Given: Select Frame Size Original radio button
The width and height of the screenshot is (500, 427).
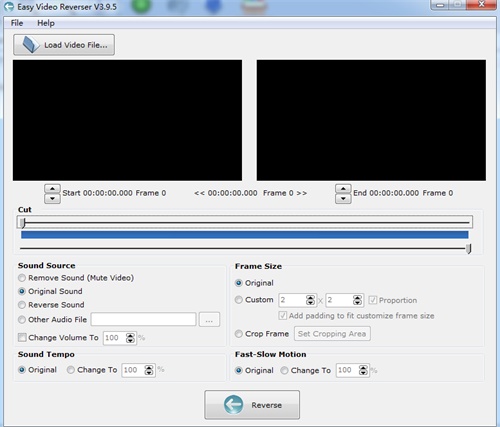Looking at the screenshot, I should [x=239, y=283].
